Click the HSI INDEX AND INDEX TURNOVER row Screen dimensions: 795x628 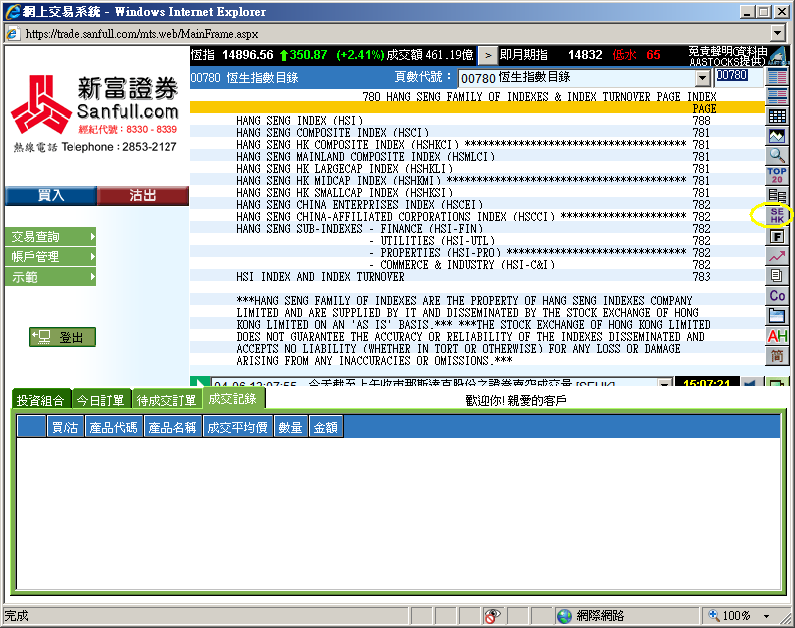[x=477, y=277]
